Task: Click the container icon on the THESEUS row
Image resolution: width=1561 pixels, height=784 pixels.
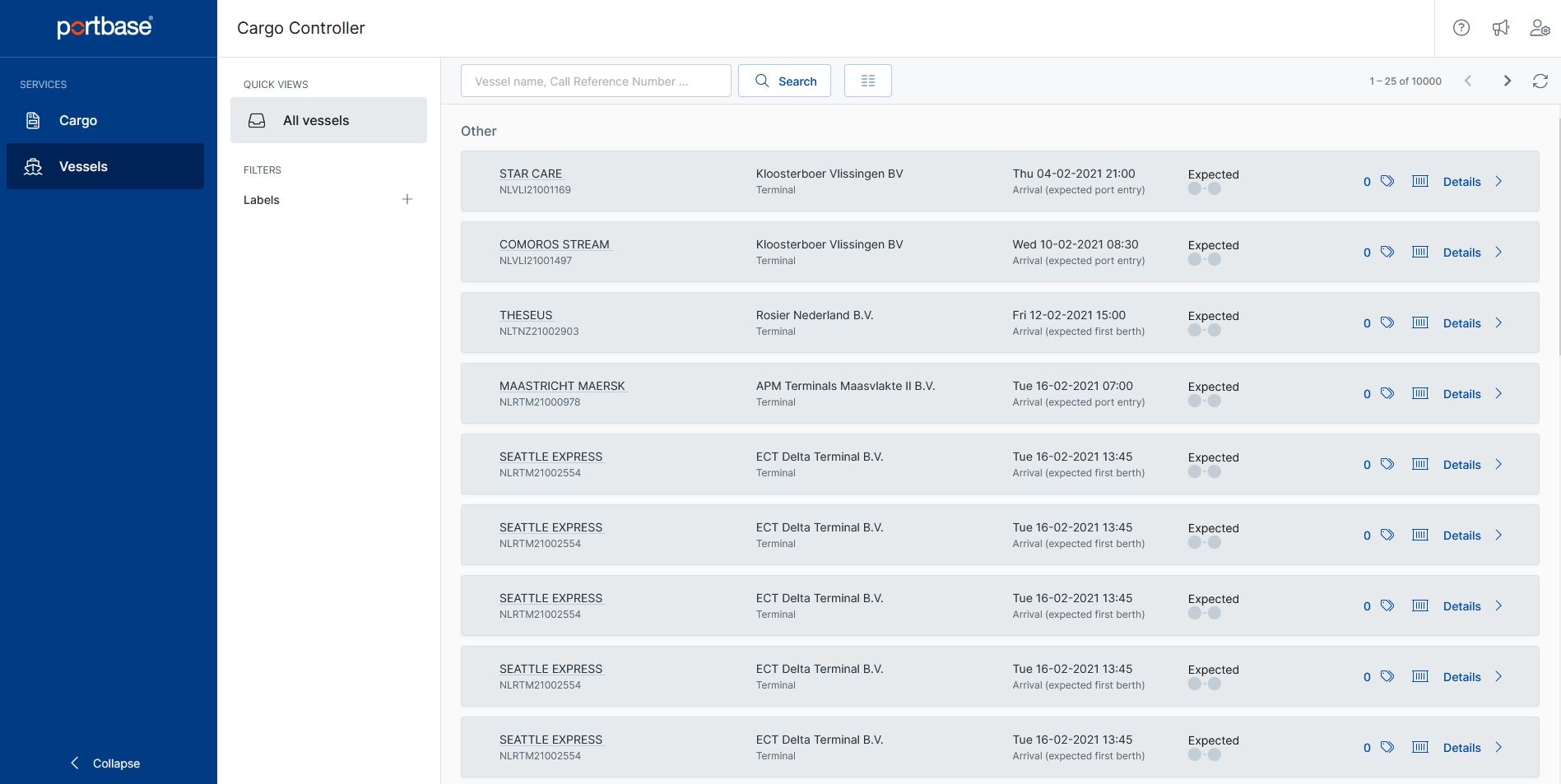Action: click(1420, 322)
